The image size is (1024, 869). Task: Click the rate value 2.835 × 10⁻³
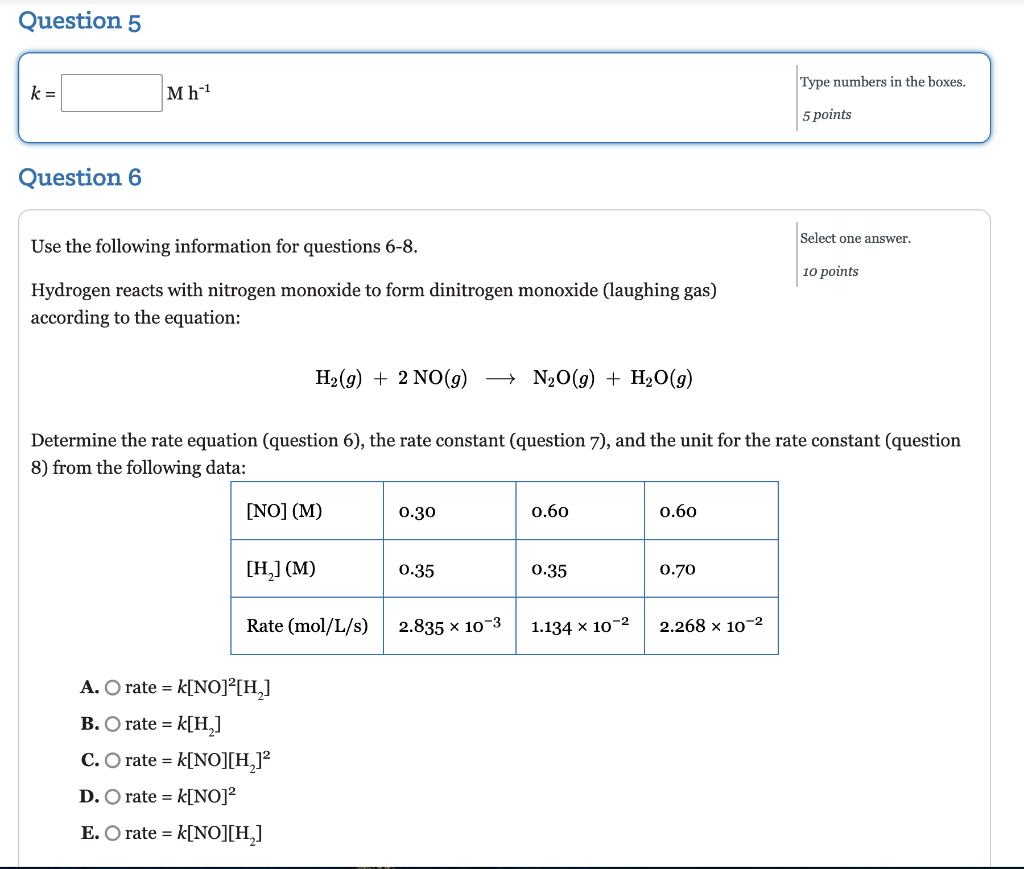tap(448, 625)
